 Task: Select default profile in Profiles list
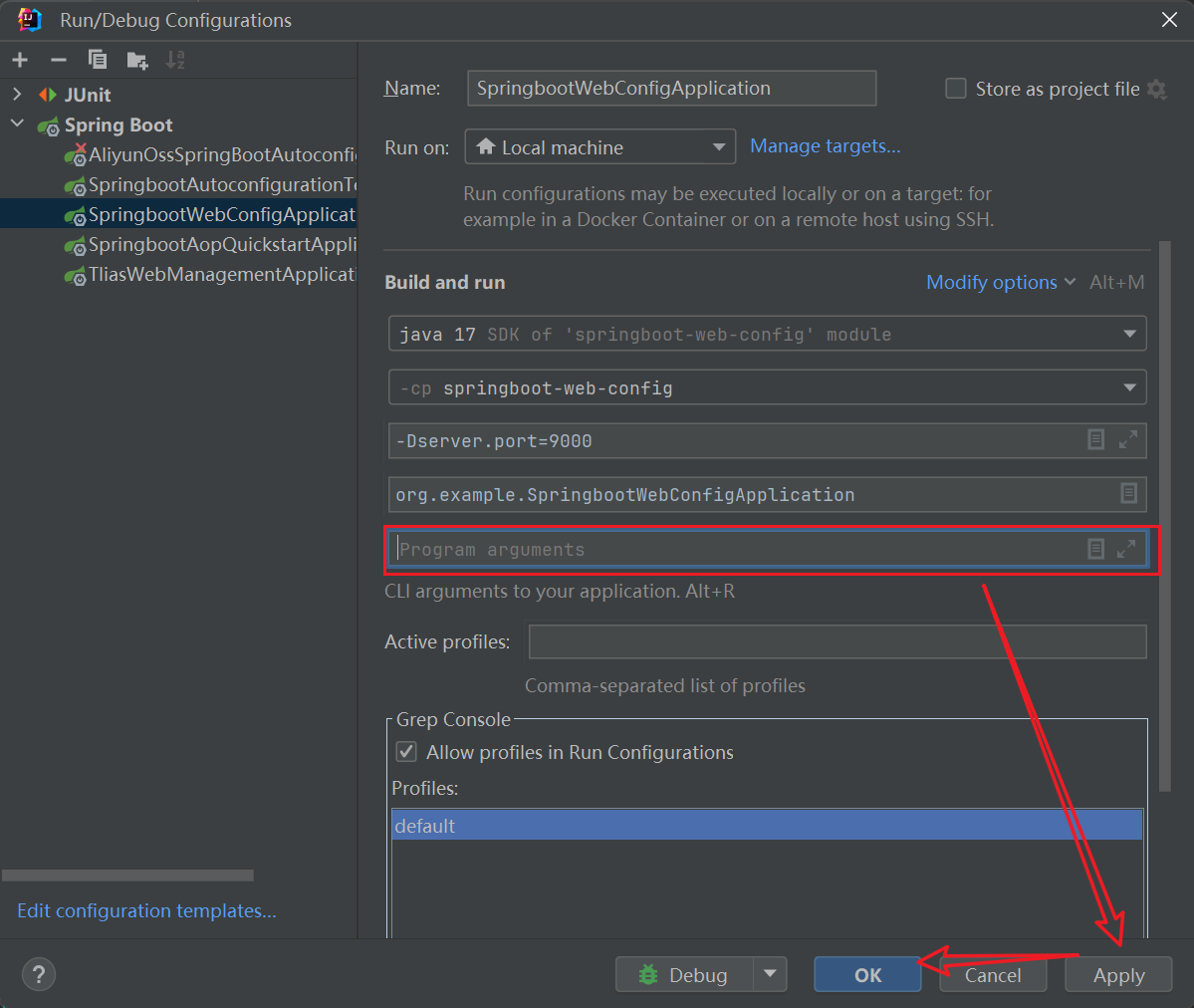click(x=767, y=825)
